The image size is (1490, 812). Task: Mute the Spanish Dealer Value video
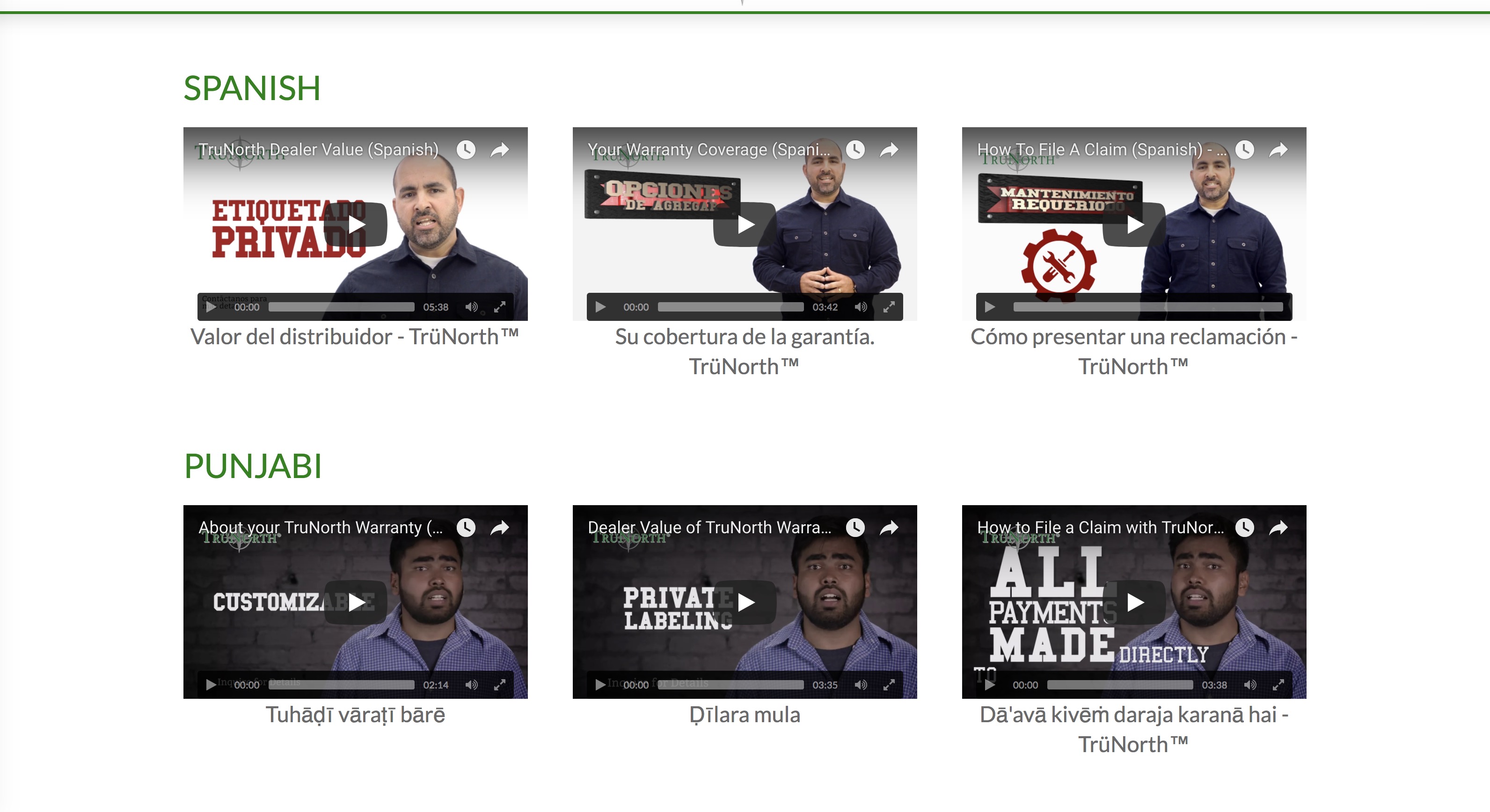[471, 307]
